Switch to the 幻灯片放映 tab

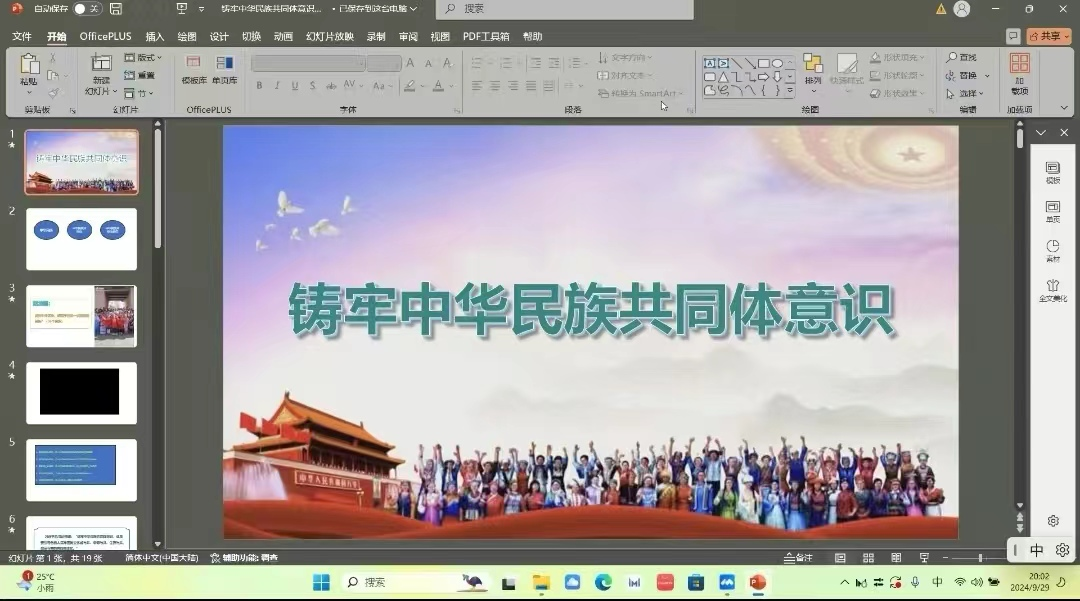[329, 36]
